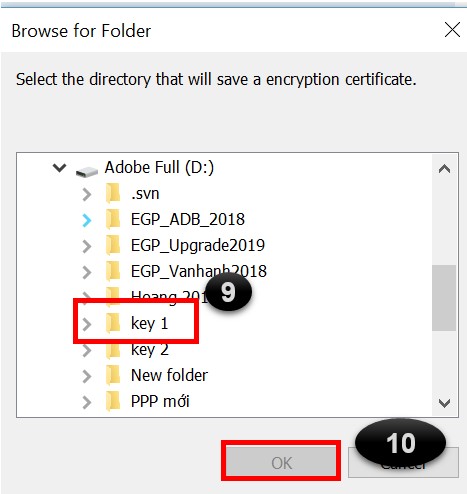Confirm selection with the OK button

tap(281, 461)
